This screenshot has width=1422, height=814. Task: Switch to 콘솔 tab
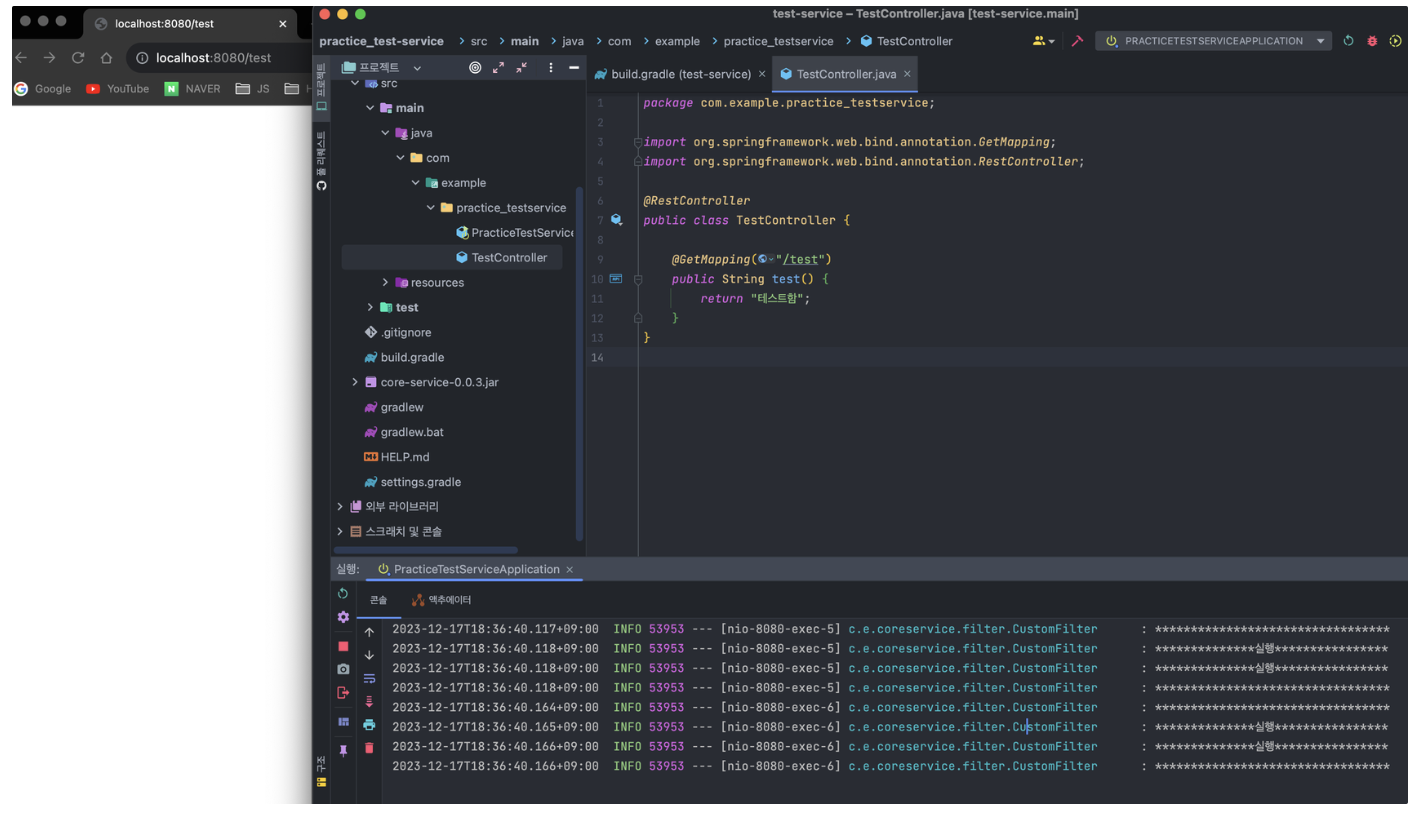pos(378,600)
